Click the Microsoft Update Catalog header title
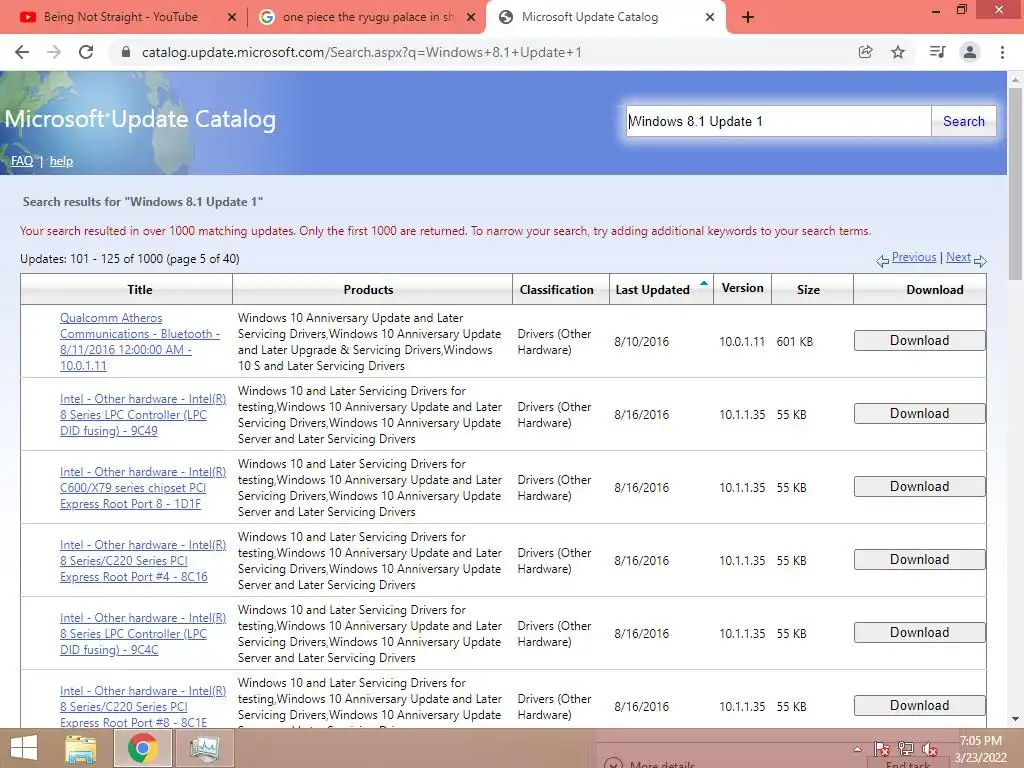Image resolution: width=1024 pixels, height=768 pixels. coord(140,120)
